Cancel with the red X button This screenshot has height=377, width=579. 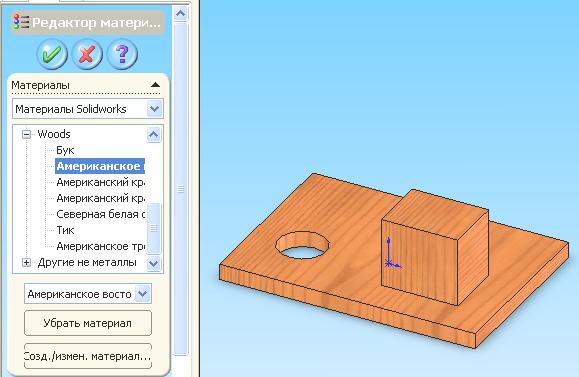click(87, 54)
